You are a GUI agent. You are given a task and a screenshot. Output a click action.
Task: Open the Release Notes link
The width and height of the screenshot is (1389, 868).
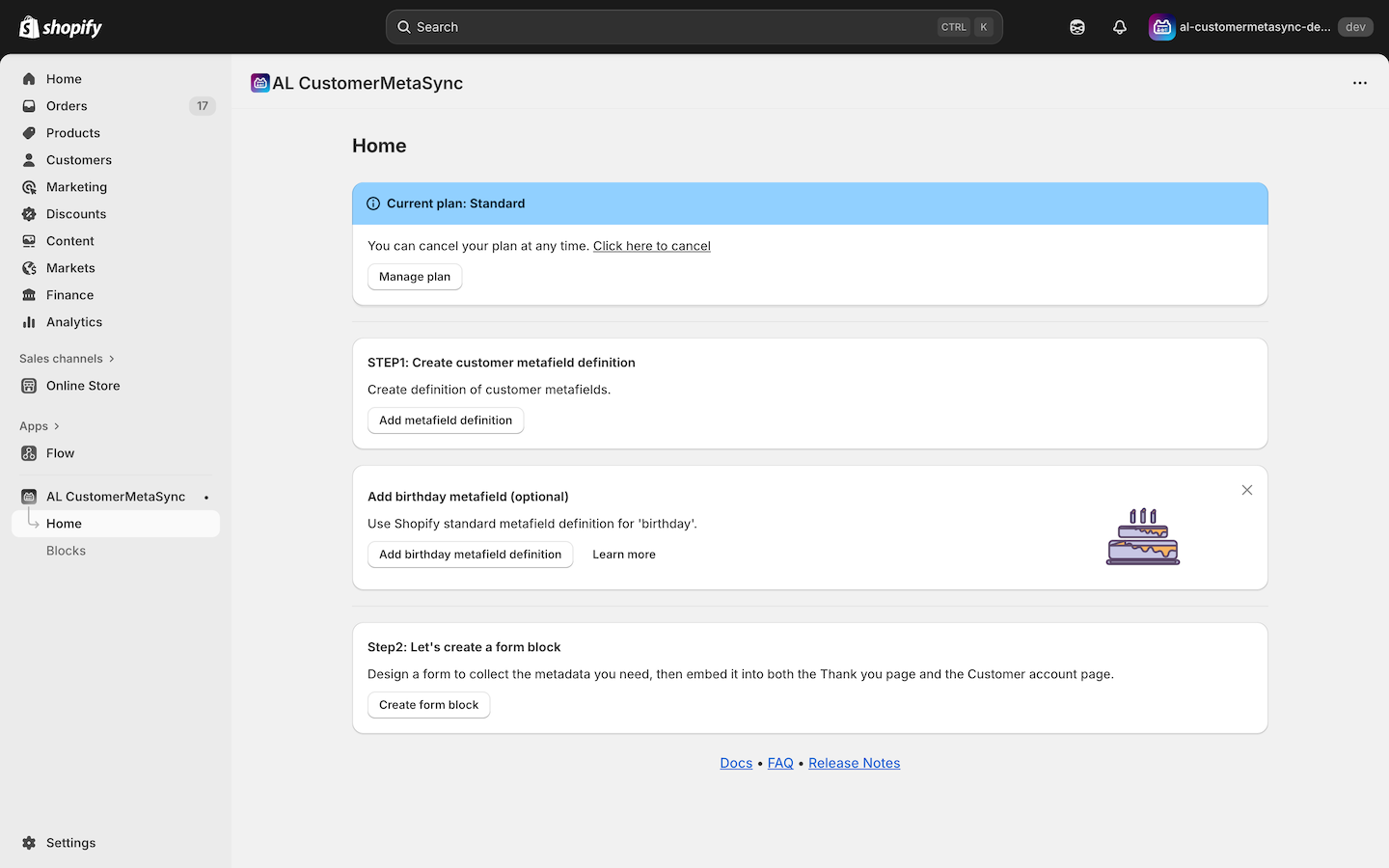(x=854, y=763)
